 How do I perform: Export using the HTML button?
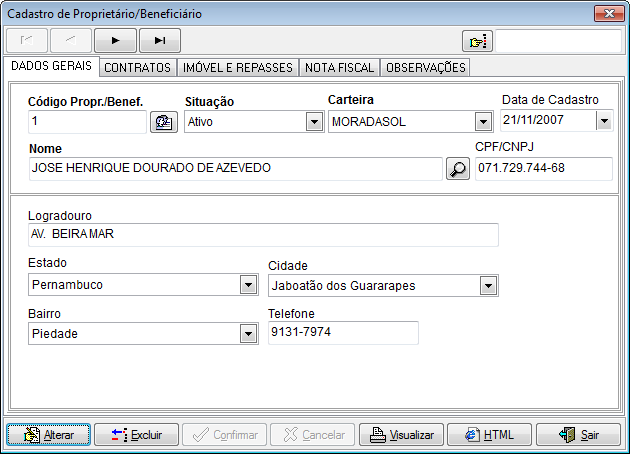click(x=489, y=435)
